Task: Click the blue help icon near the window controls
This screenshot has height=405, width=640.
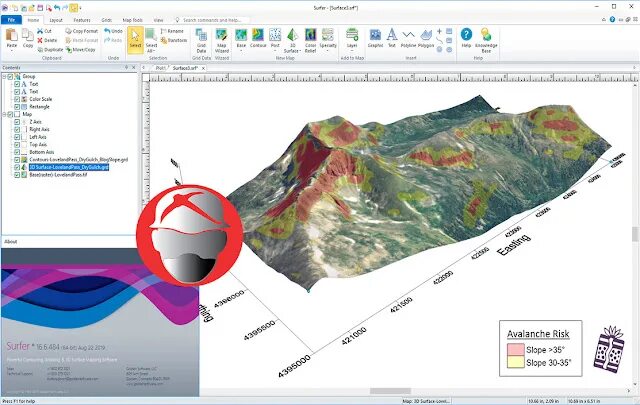Action: pyautogui.click(x=612, y=19)
